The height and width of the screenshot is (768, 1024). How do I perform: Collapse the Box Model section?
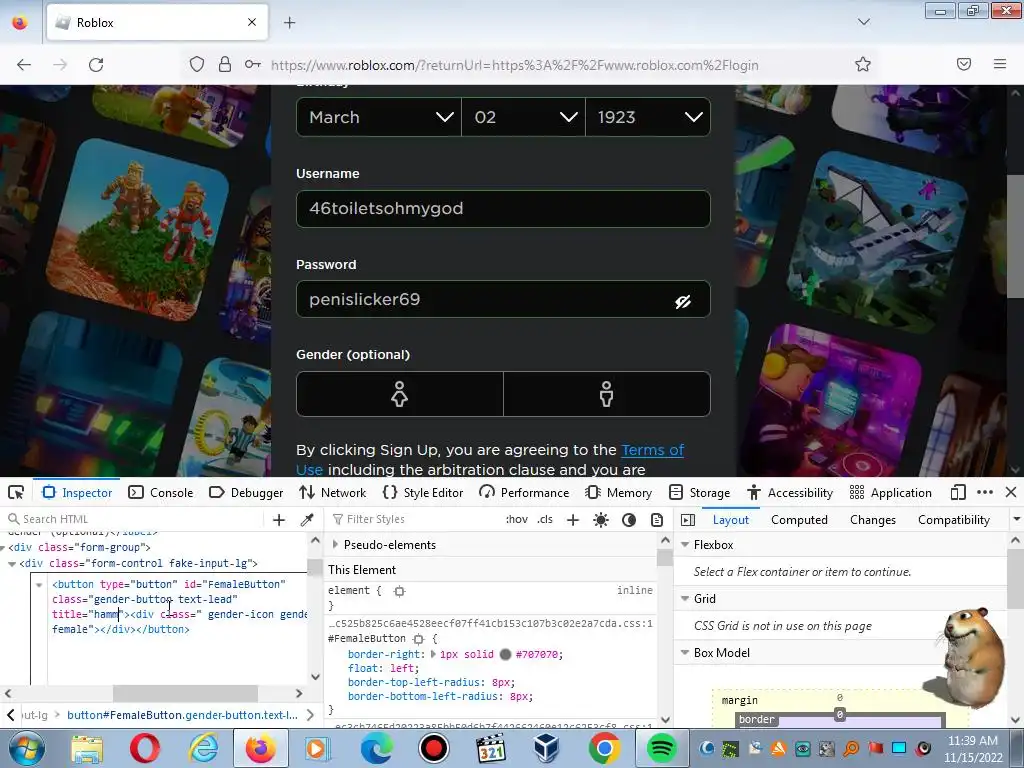(x=685, y=652)
